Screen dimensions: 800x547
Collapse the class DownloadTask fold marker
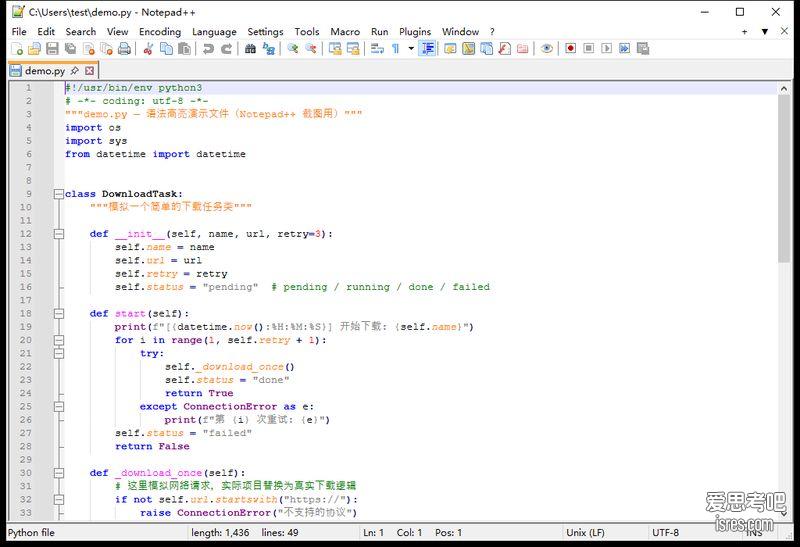point(59,194)
